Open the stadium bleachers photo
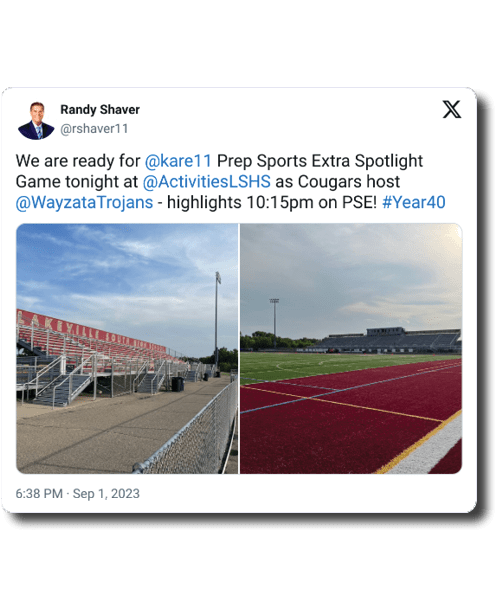 click(x=127, y=349)
